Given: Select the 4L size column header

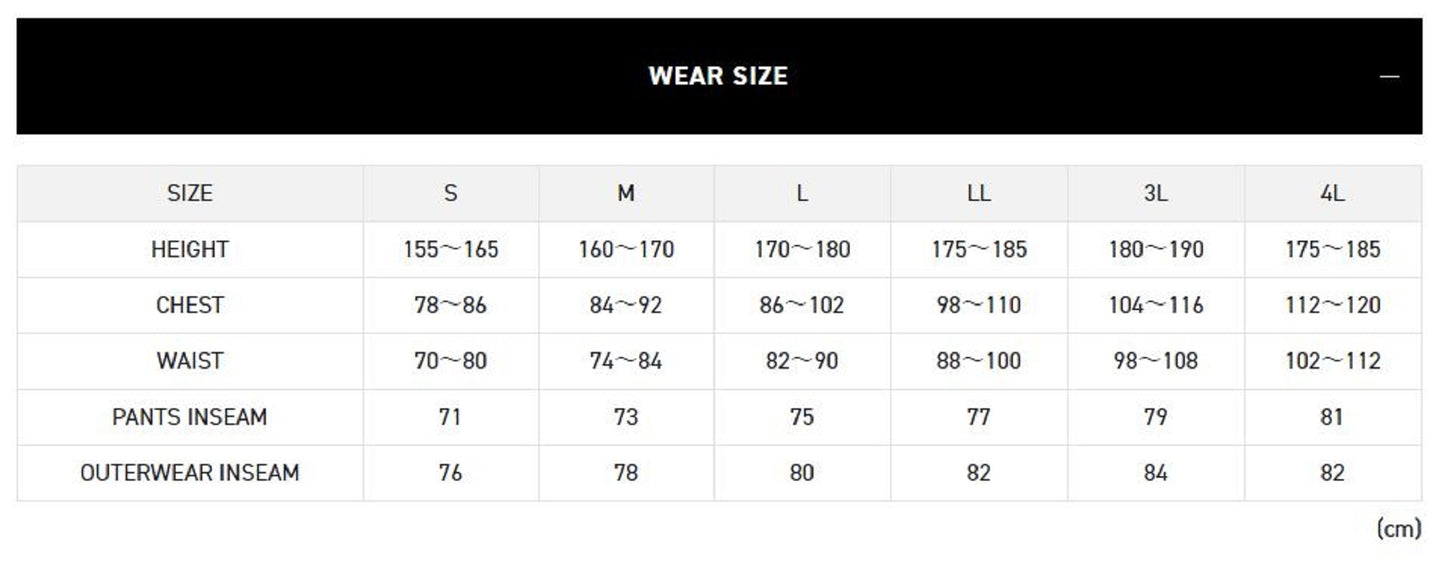Looking at the screenshot, I should pyautogui.click(x=1332, y=194).
